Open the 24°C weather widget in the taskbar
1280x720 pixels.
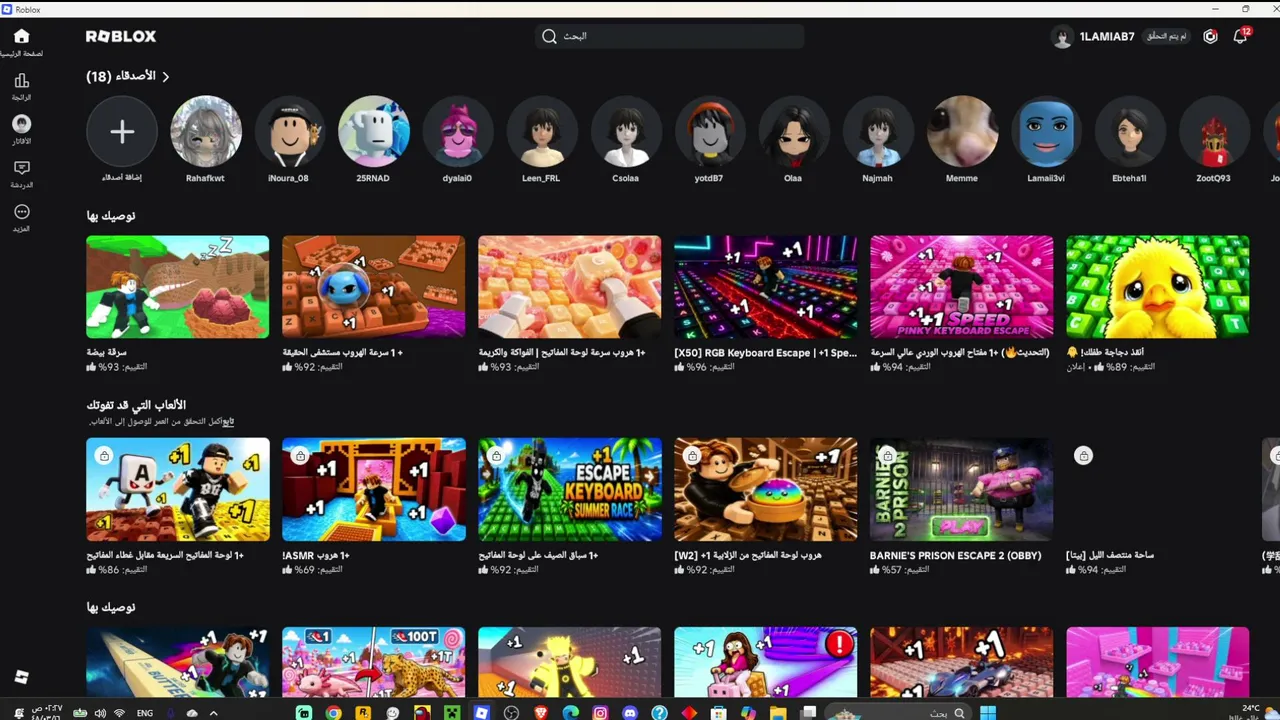(1251, 712)
